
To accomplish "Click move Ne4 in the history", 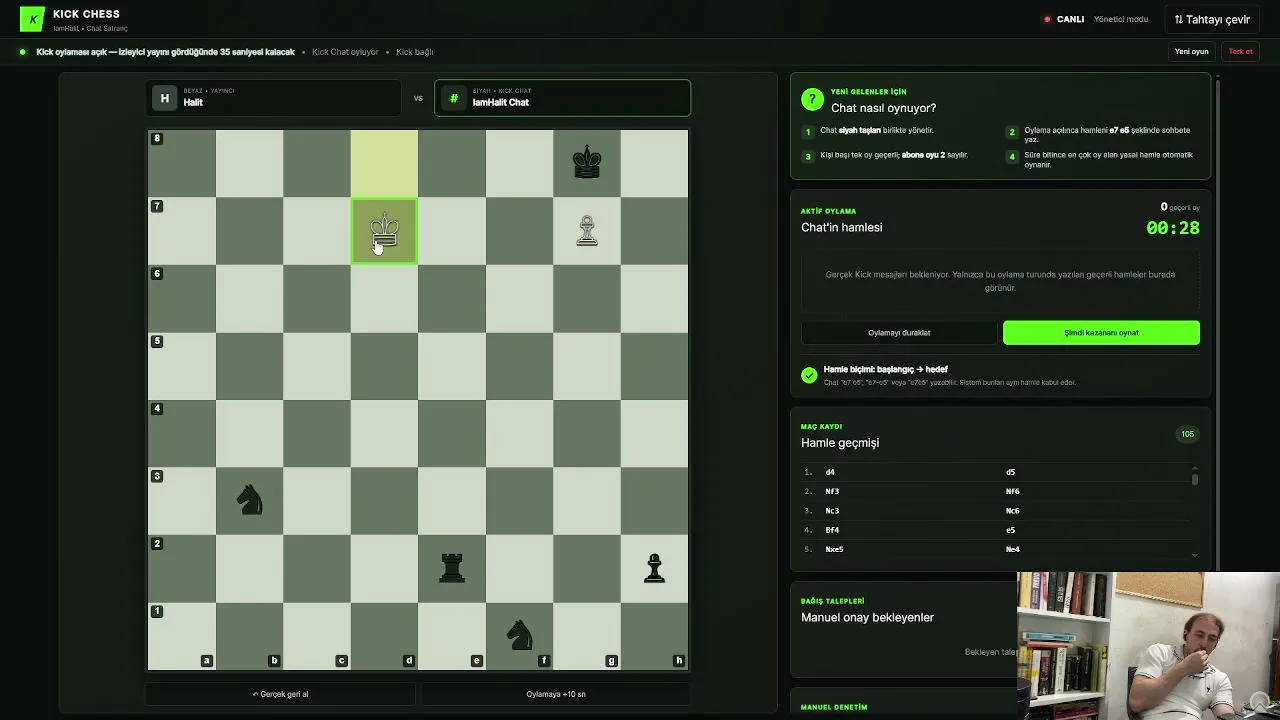I will (1012, 549).
